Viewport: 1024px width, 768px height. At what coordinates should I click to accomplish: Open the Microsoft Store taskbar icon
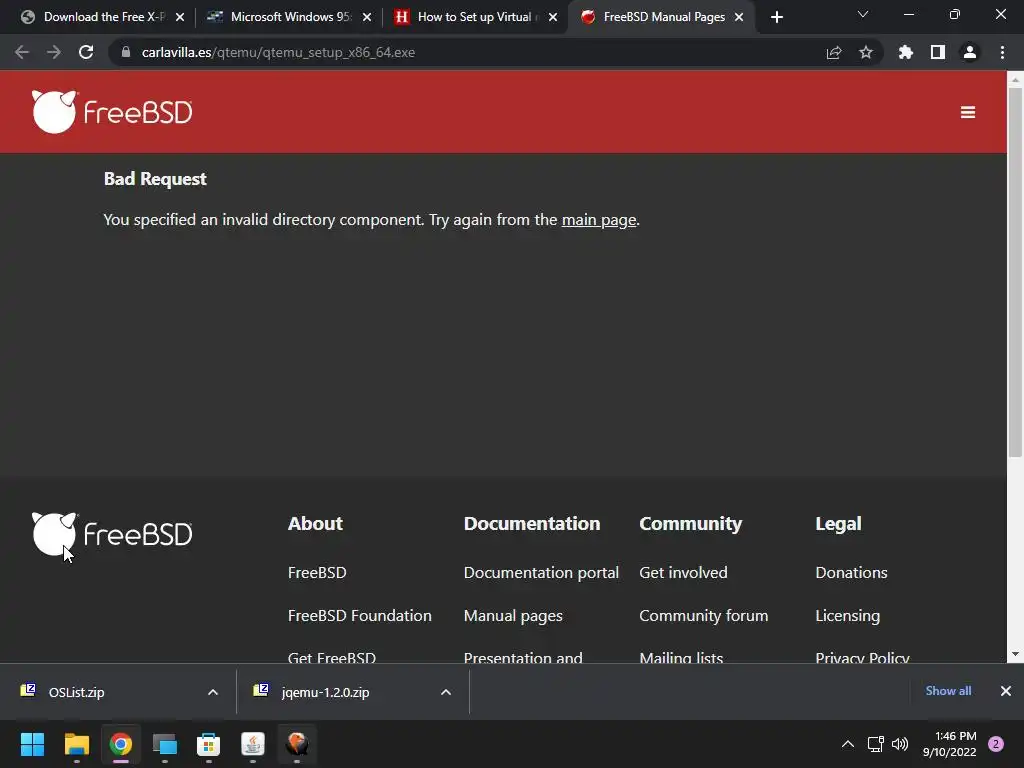[208, 744]
